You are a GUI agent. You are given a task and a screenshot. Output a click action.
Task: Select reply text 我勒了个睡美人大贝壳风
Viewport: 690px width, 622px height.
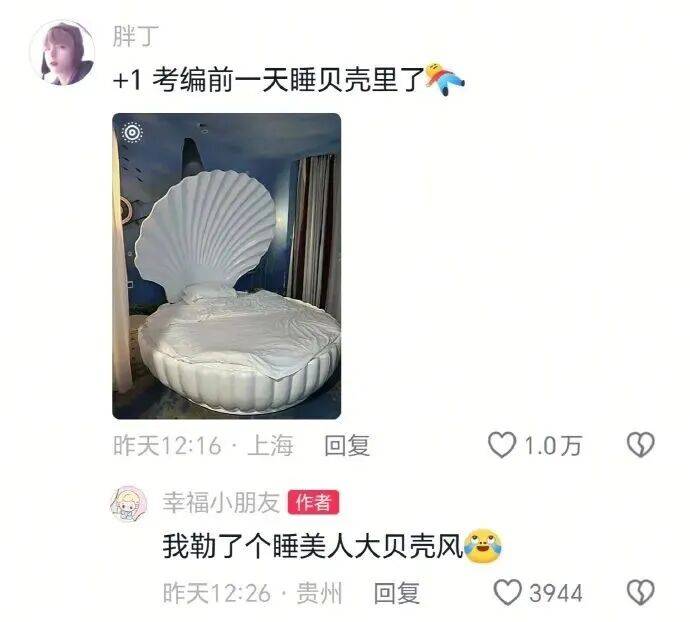tap(313, 547)
